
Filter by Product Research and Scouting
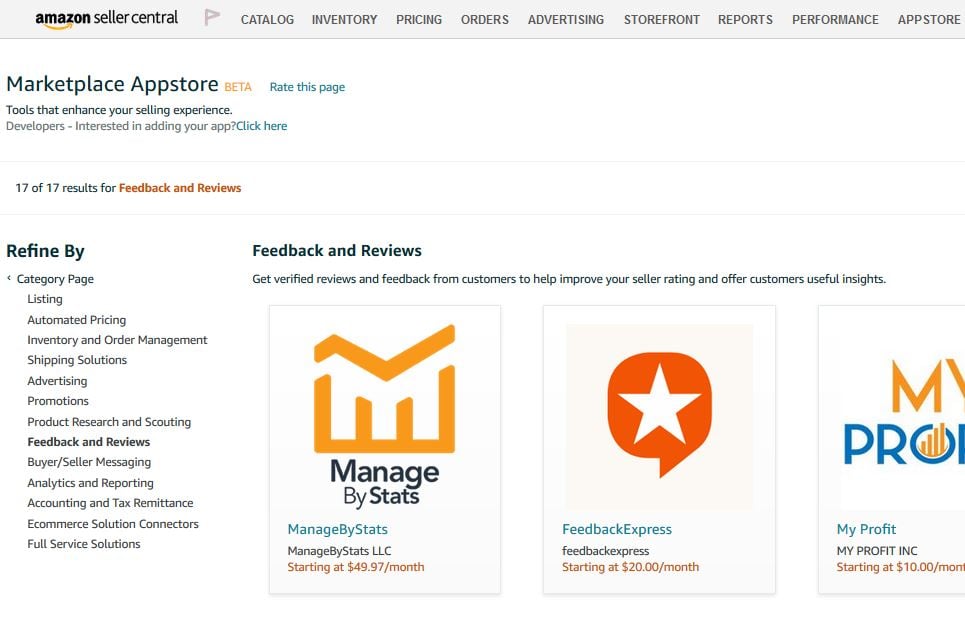109,421
